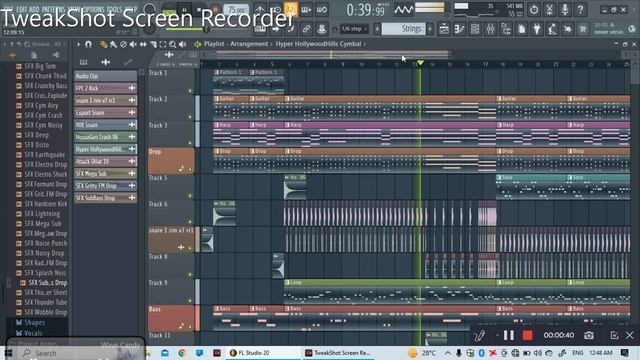
Task: Open the OPTIONS menu
Action: point(93,9)
